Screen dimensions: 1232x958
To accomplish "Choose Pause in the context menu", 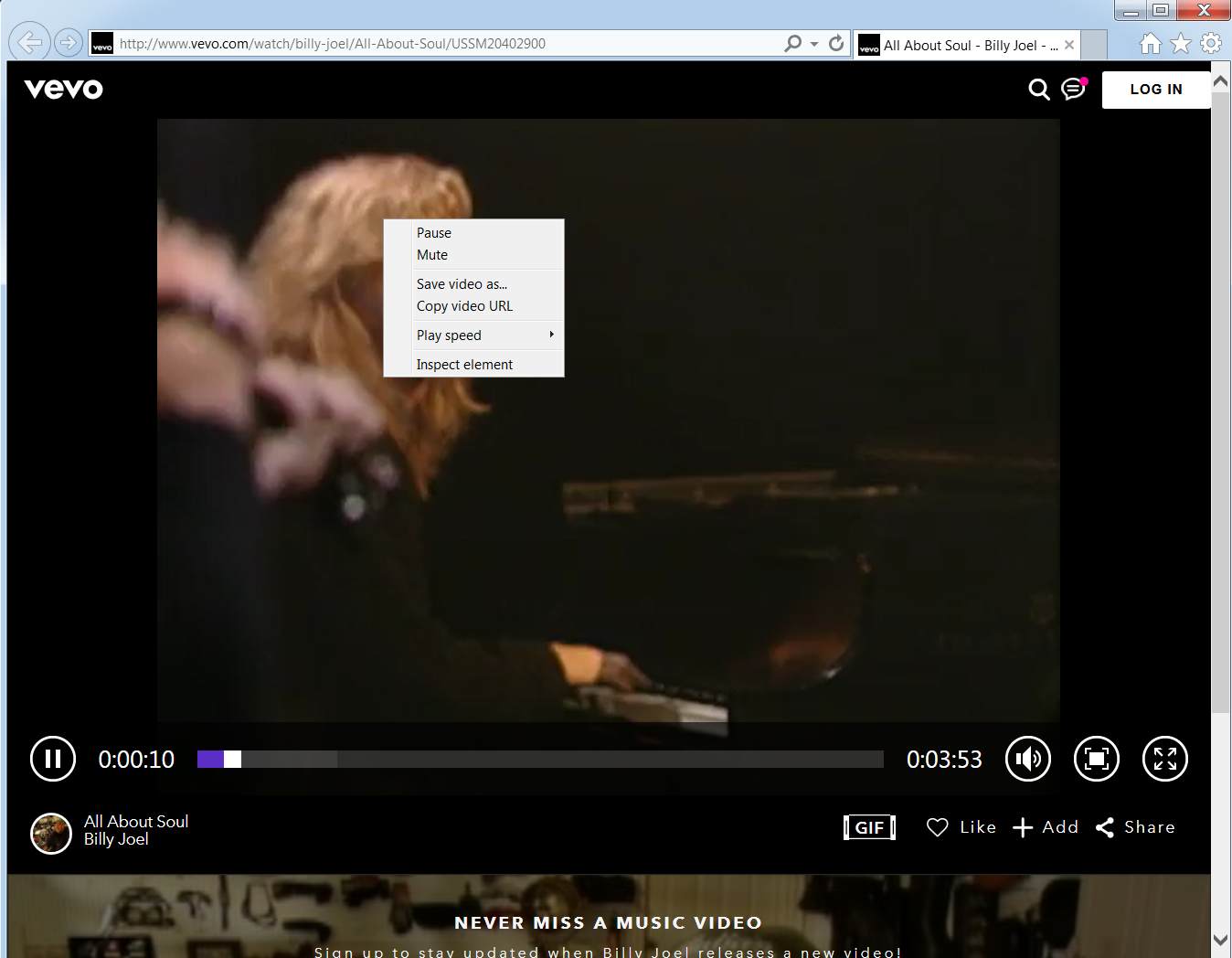I will click(x=473, y=233).
